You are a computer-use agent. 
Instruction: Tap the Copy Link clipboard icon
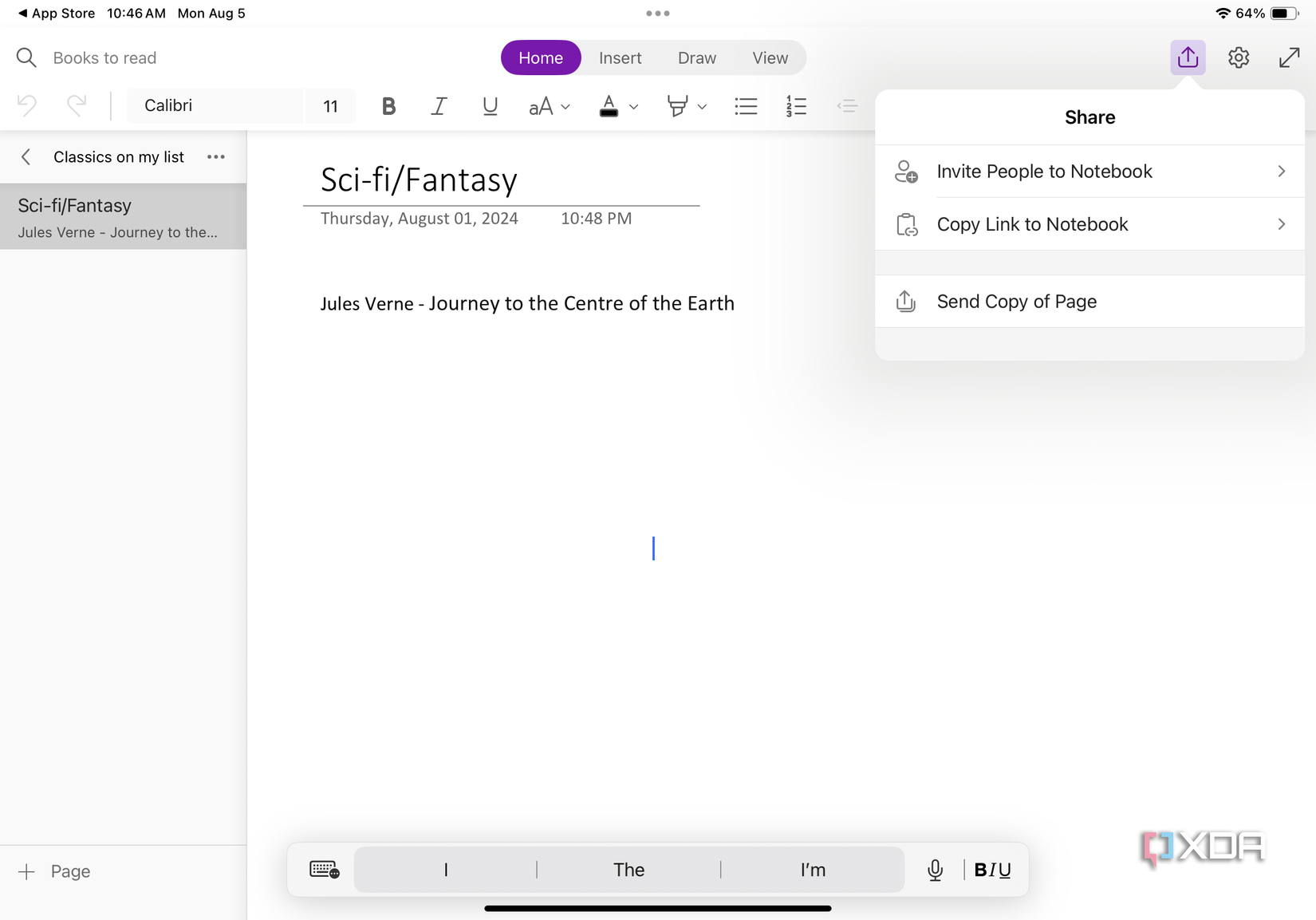point(906,224)
